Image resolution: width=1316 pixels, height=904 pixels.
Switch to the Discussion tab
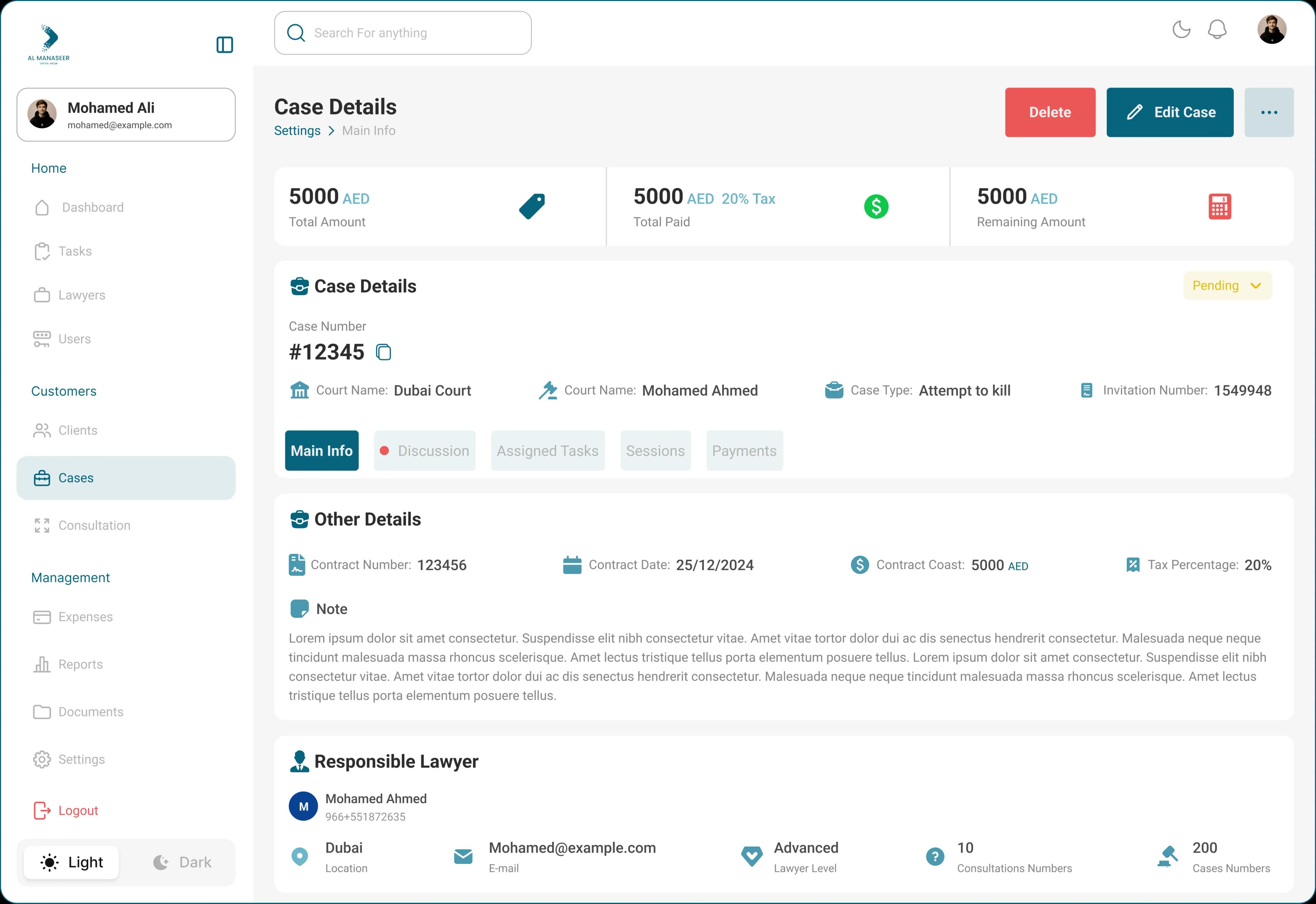click(424, 451)
